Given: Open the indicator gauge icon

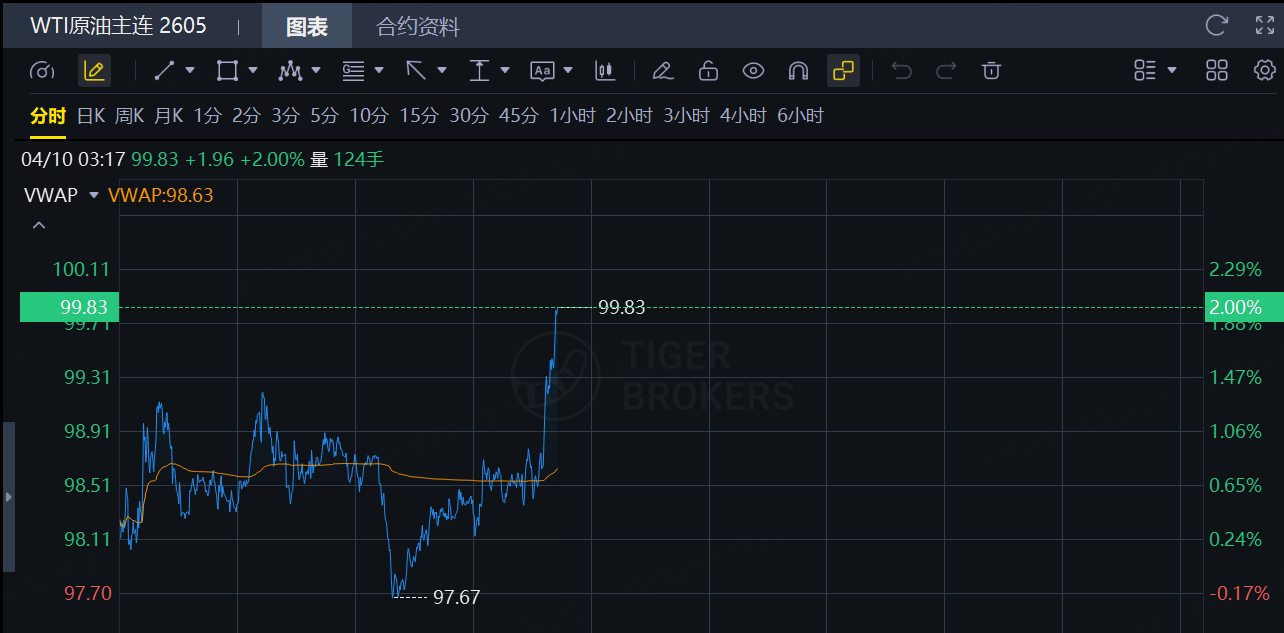Looking at the screenshot, I should 42,71.
